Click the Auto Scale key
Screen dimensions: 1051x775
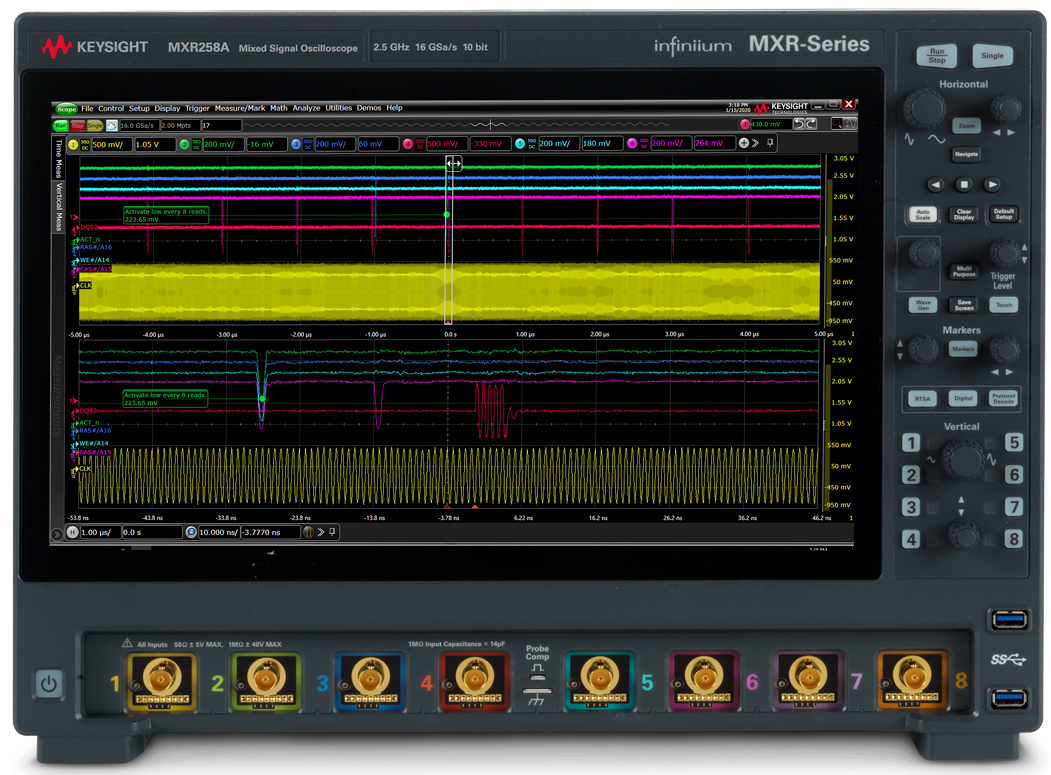(923, 215)
